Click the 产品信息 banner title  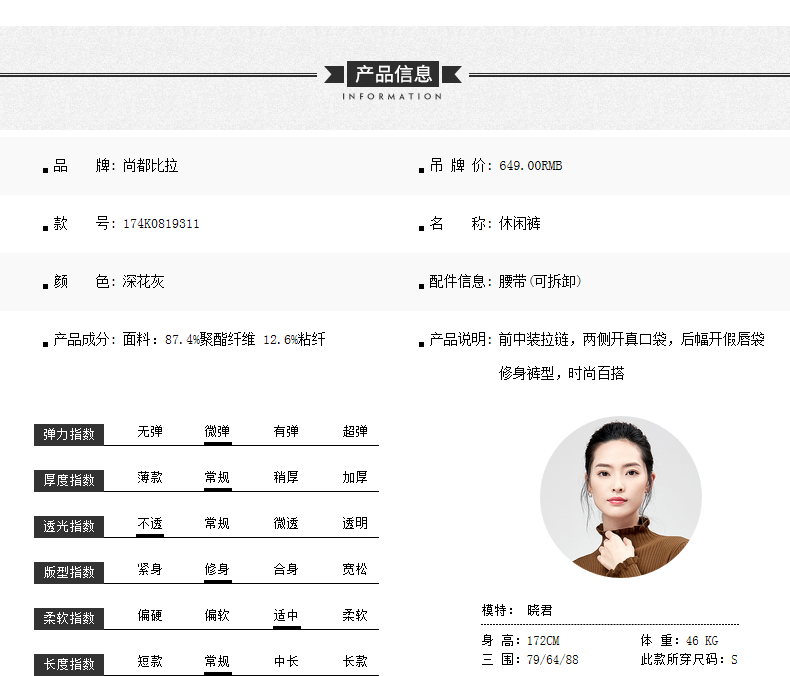pos(394,73)
